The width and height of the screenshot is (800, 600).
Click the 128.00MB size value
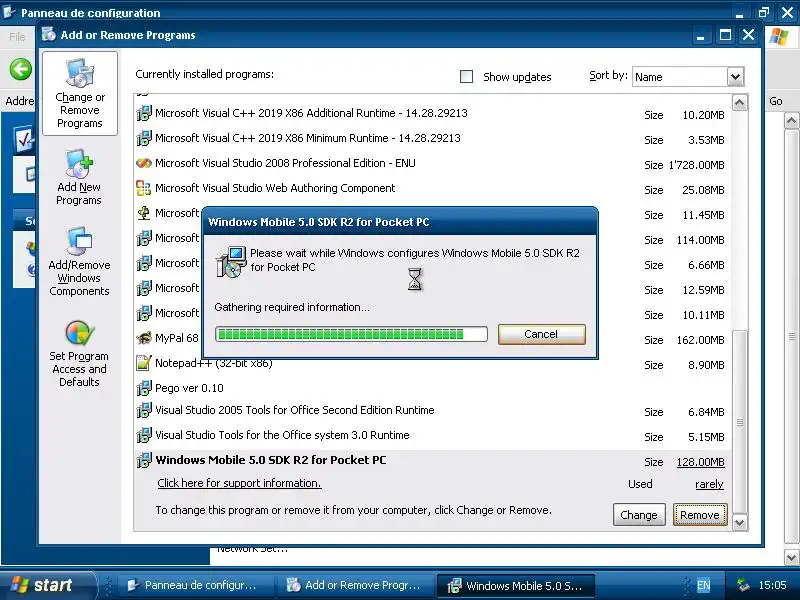point(700,462)
